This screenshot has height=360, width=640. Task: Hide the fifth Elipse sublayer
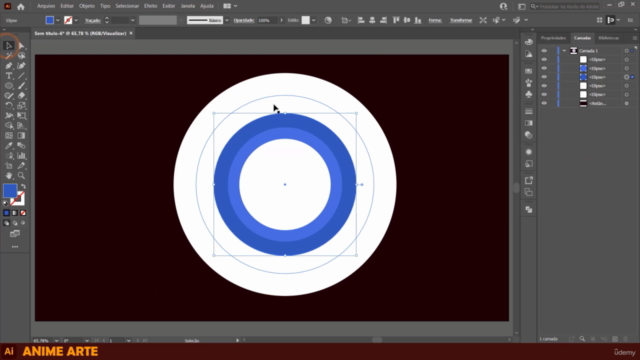point(544,95)
